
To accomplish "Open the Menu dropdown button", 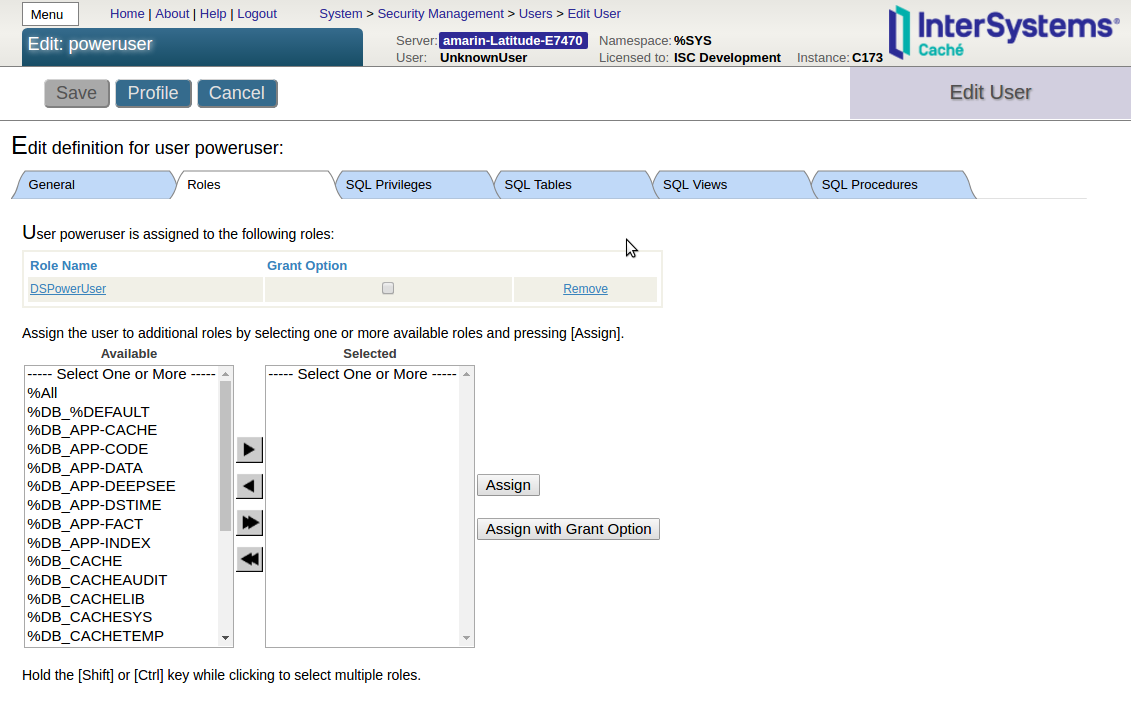I will click(x=50, y=14).
